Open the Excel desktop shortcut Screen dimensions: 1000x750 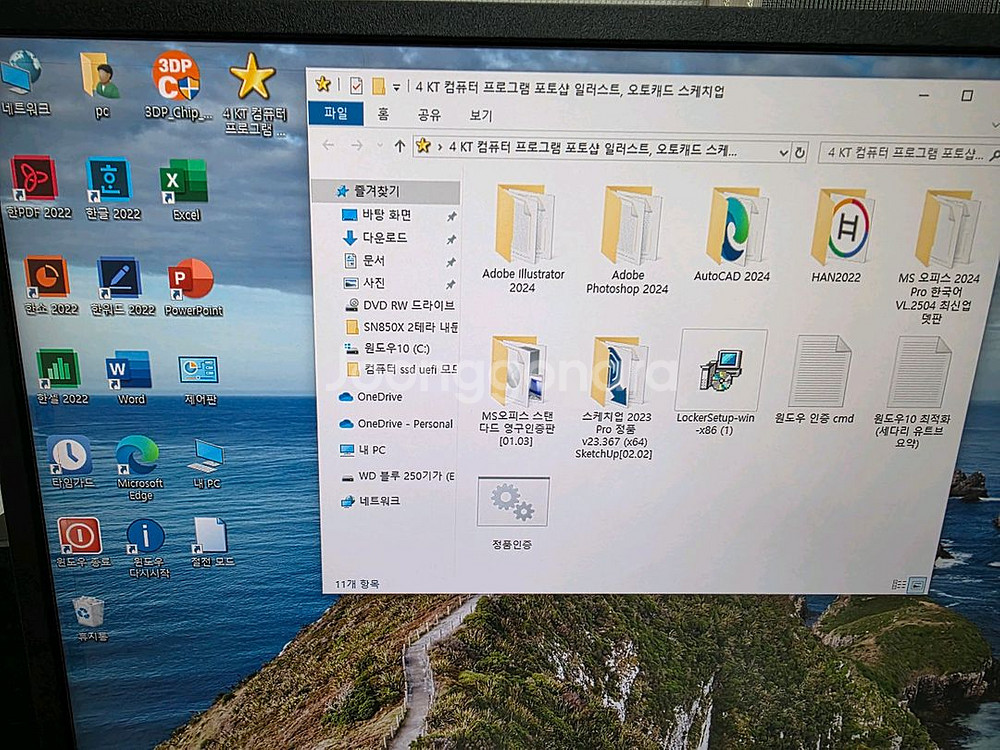tap(185, 190)
